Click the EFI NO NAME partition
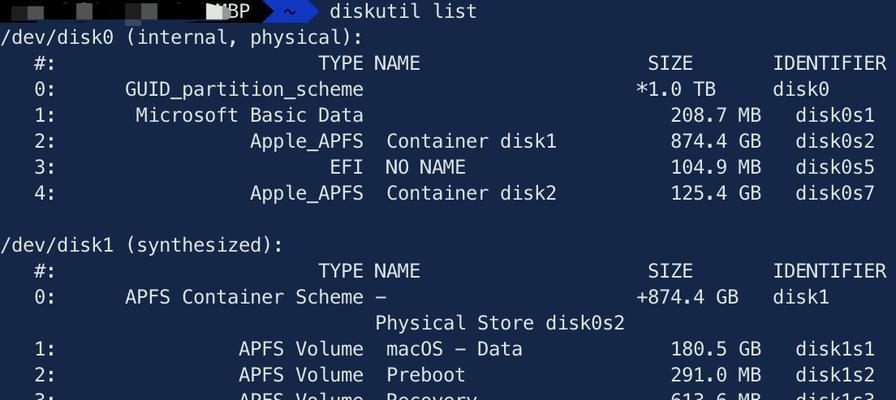896x400 pixels. click(397, 167)
